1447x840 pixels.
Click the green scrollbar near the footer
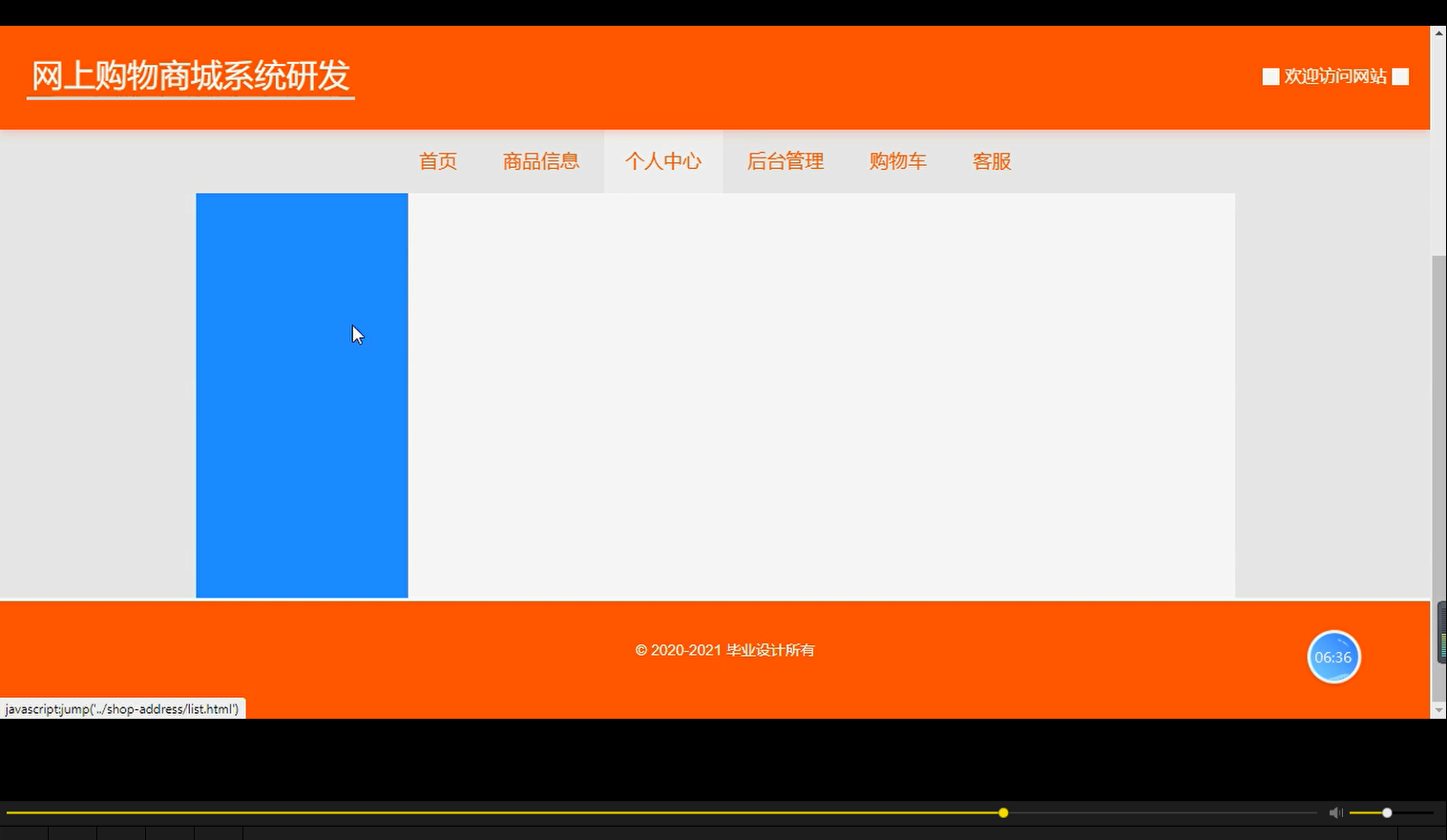[1441, 635]
